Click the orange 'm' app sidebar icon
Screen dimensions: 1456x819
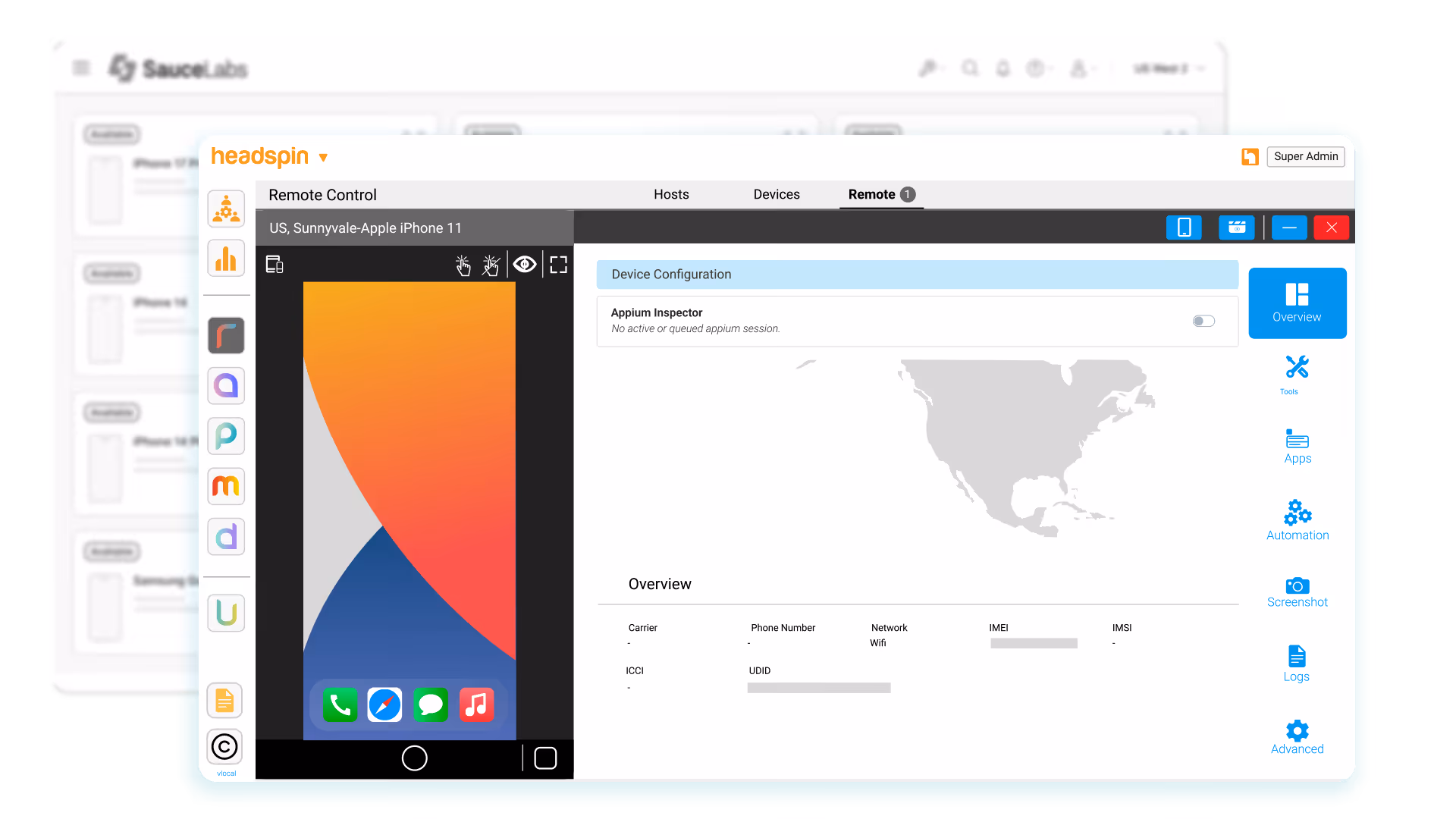[x=226, y=486]
